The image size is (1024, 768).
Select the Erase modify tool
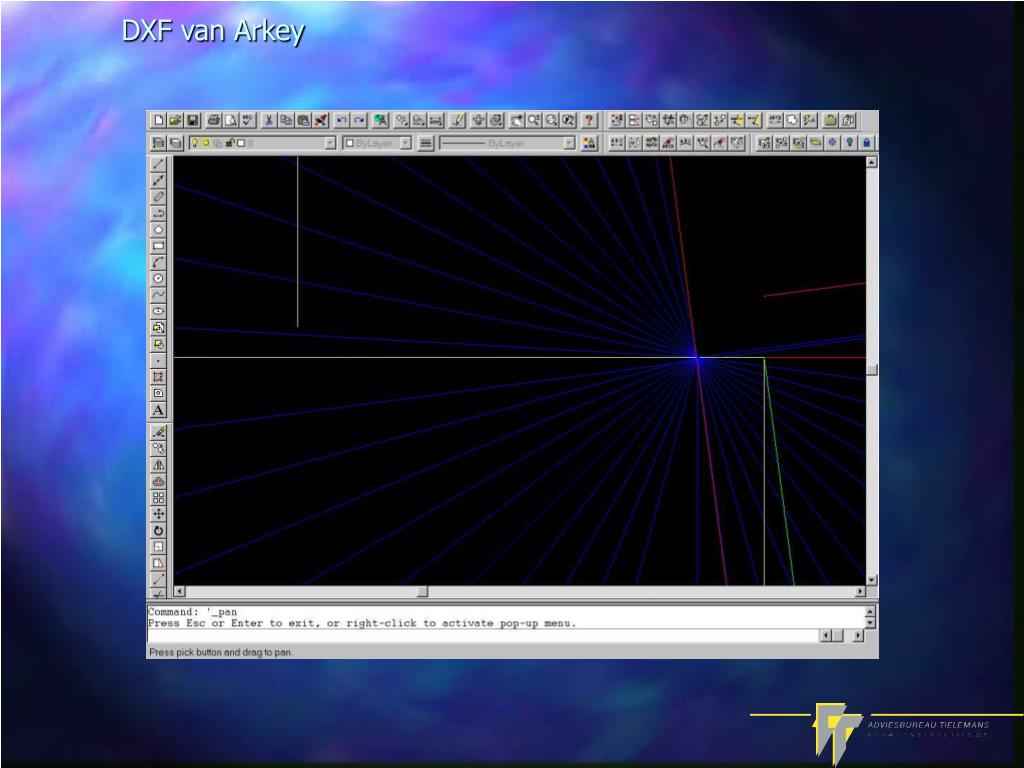[x=158, y=432]
